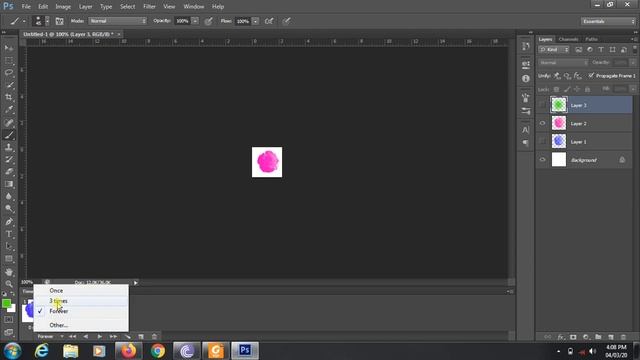Viewport: 640px width, 360px height.
Task: Duplicate the selected frame in Timeline
Action: 141,337
